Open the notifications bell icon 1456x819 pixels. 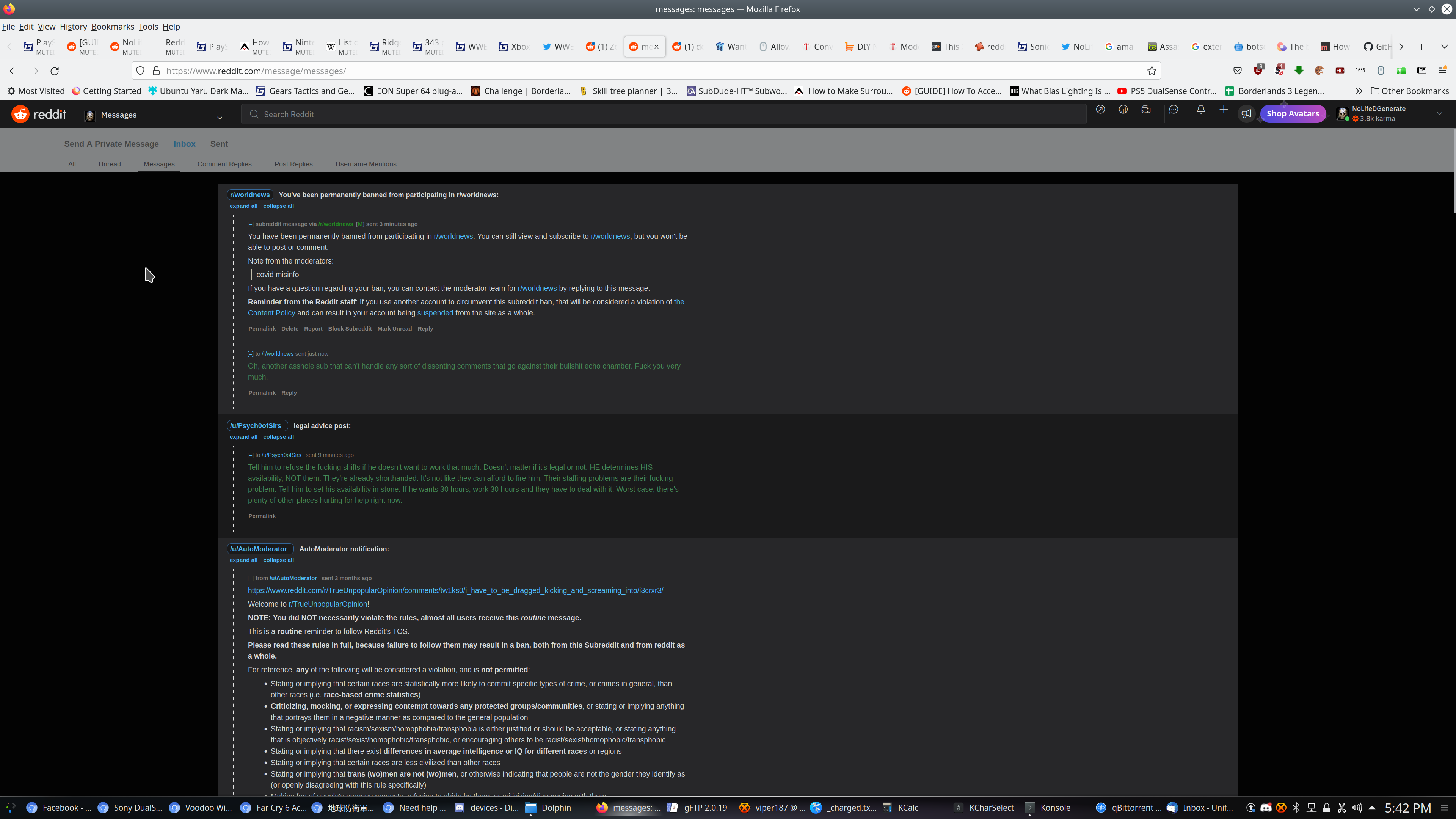(x=1200, y=110)
